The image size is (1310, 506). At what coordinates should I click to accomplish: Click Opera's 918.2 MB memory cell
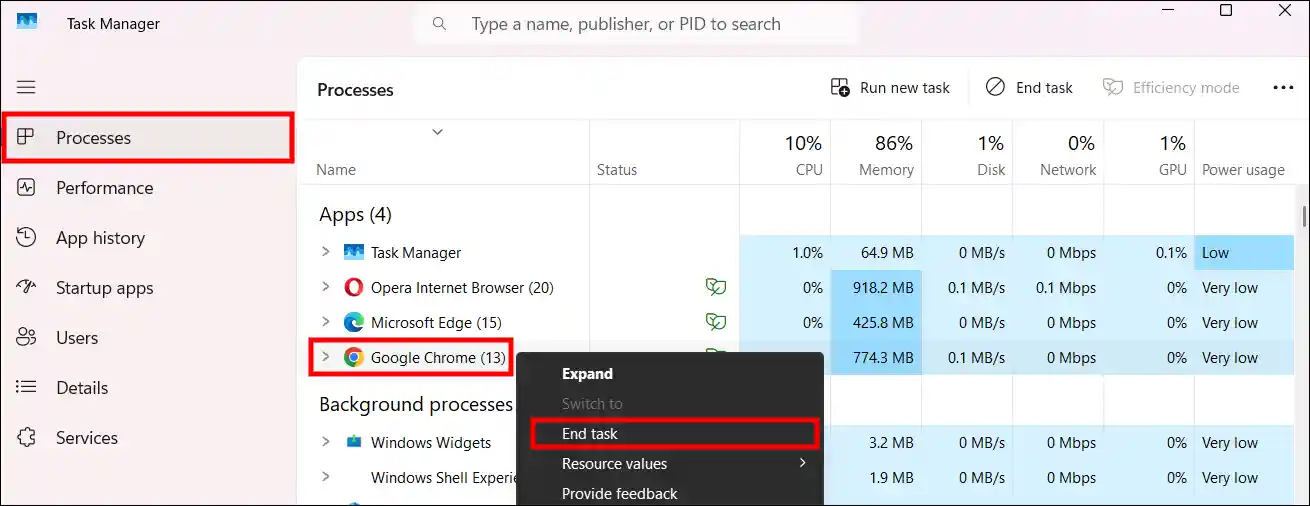[x=876, y=288]
